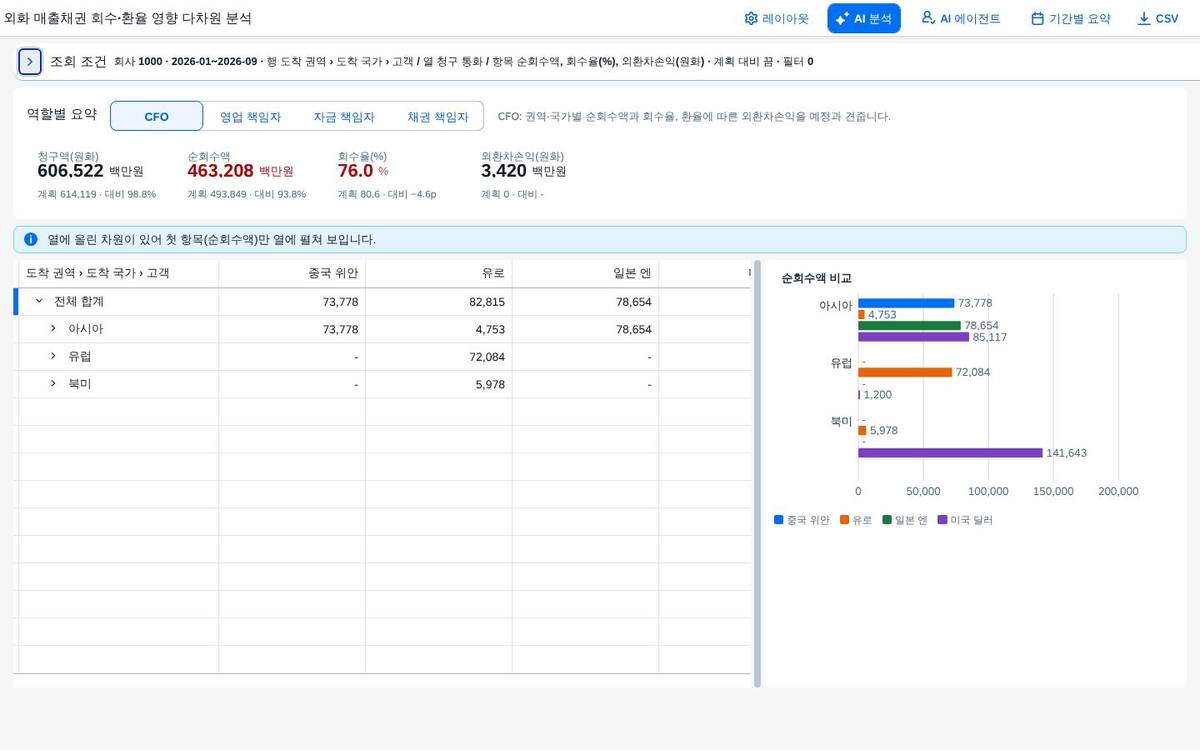Click the 중국 위안 column header
The height and width of the screenshot is (750, 1200).
click(292, 273)
